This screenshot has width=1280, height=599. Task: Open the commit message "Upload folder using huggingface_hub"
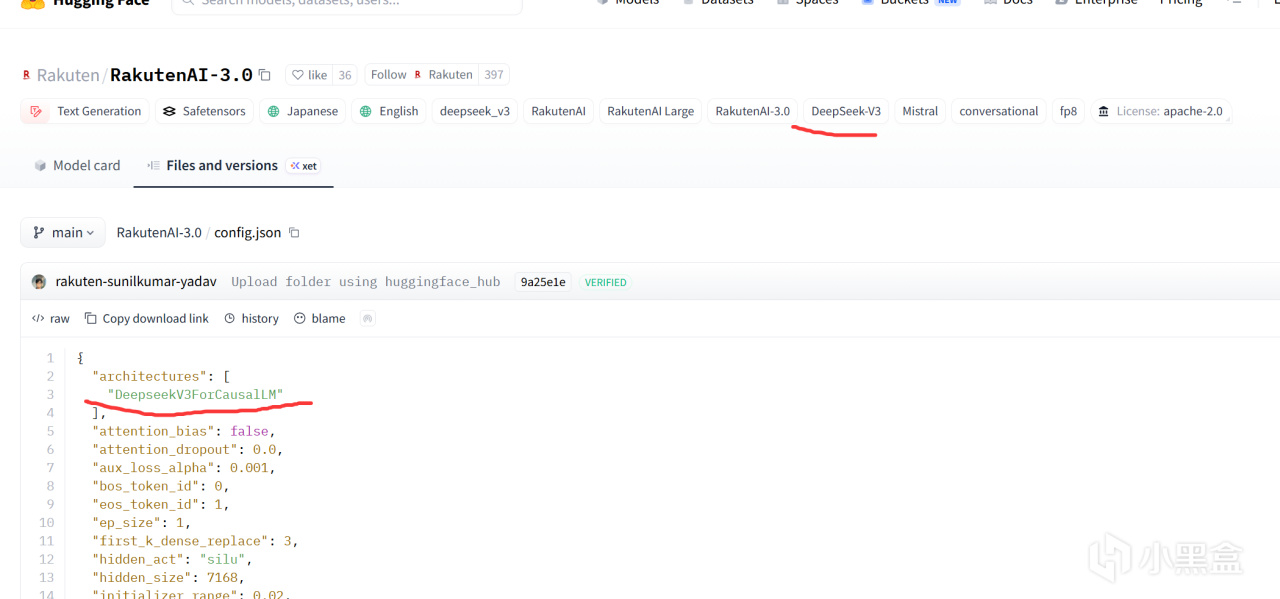(x=365, y=282)
